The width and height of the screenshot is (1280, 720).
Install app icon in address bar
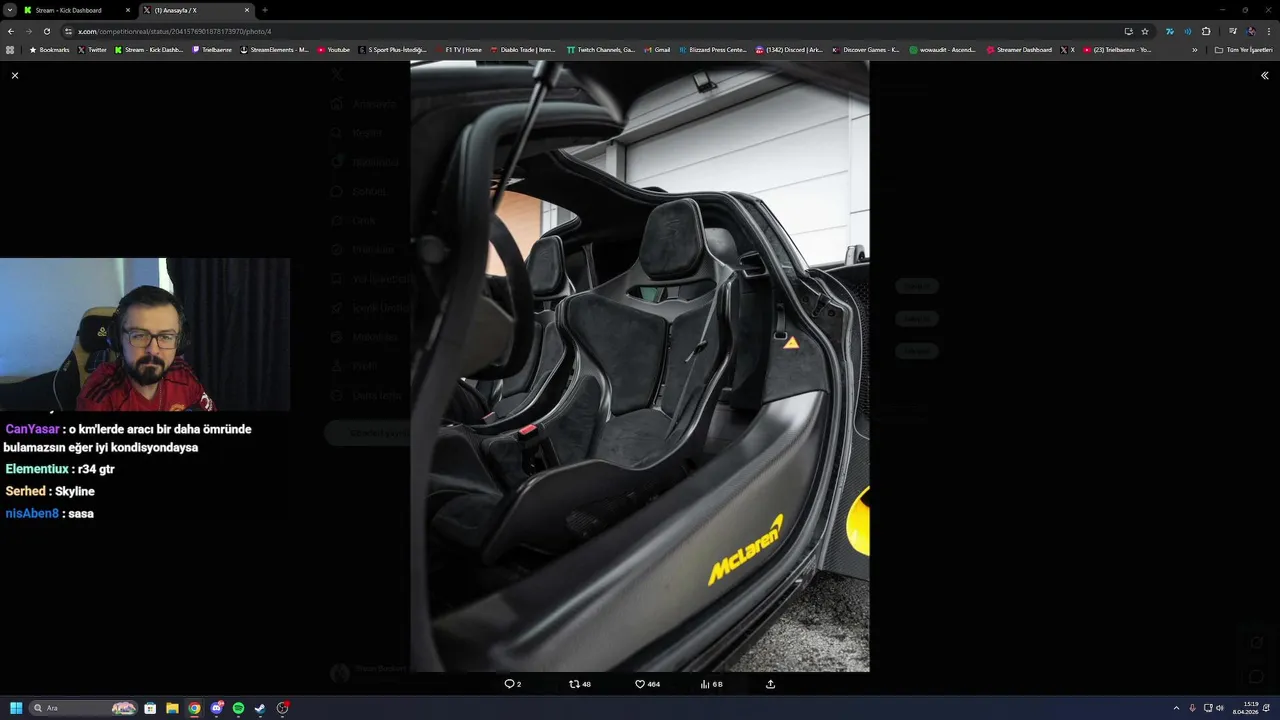(1128, 31)
